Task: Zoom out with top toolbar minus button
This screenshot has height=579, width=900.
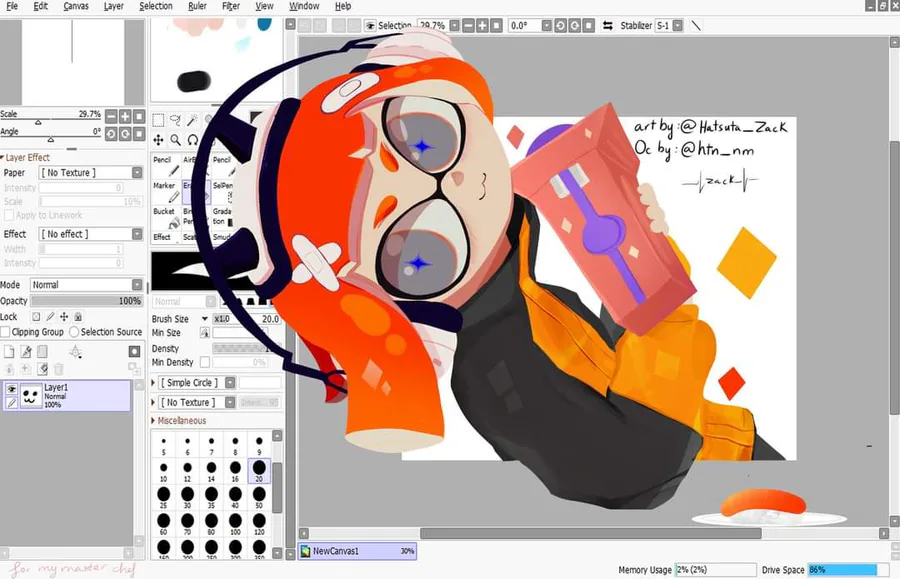Action: point(468,26)
